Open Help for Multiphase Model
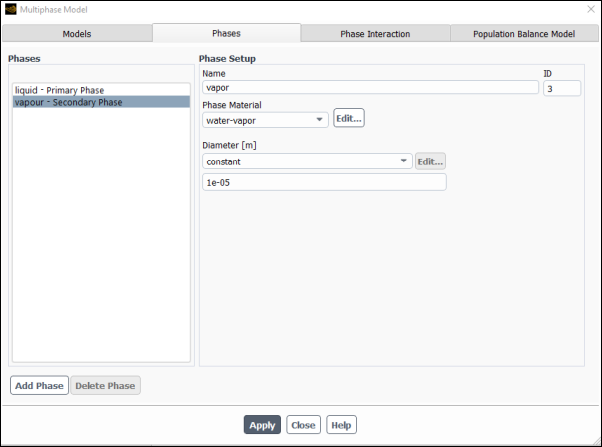Viewport: 602px width, 447px height. pos(341,425)
